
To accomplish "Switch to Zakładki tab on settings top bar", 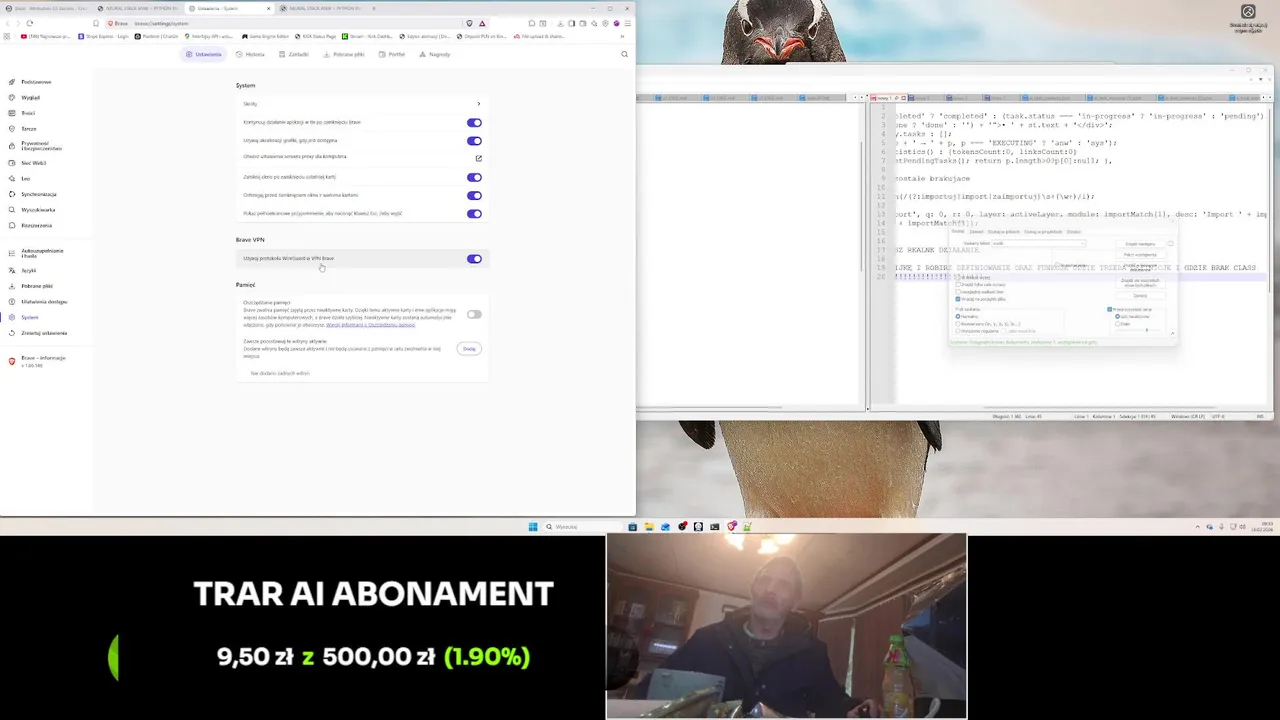I will [x=294, y=54].
